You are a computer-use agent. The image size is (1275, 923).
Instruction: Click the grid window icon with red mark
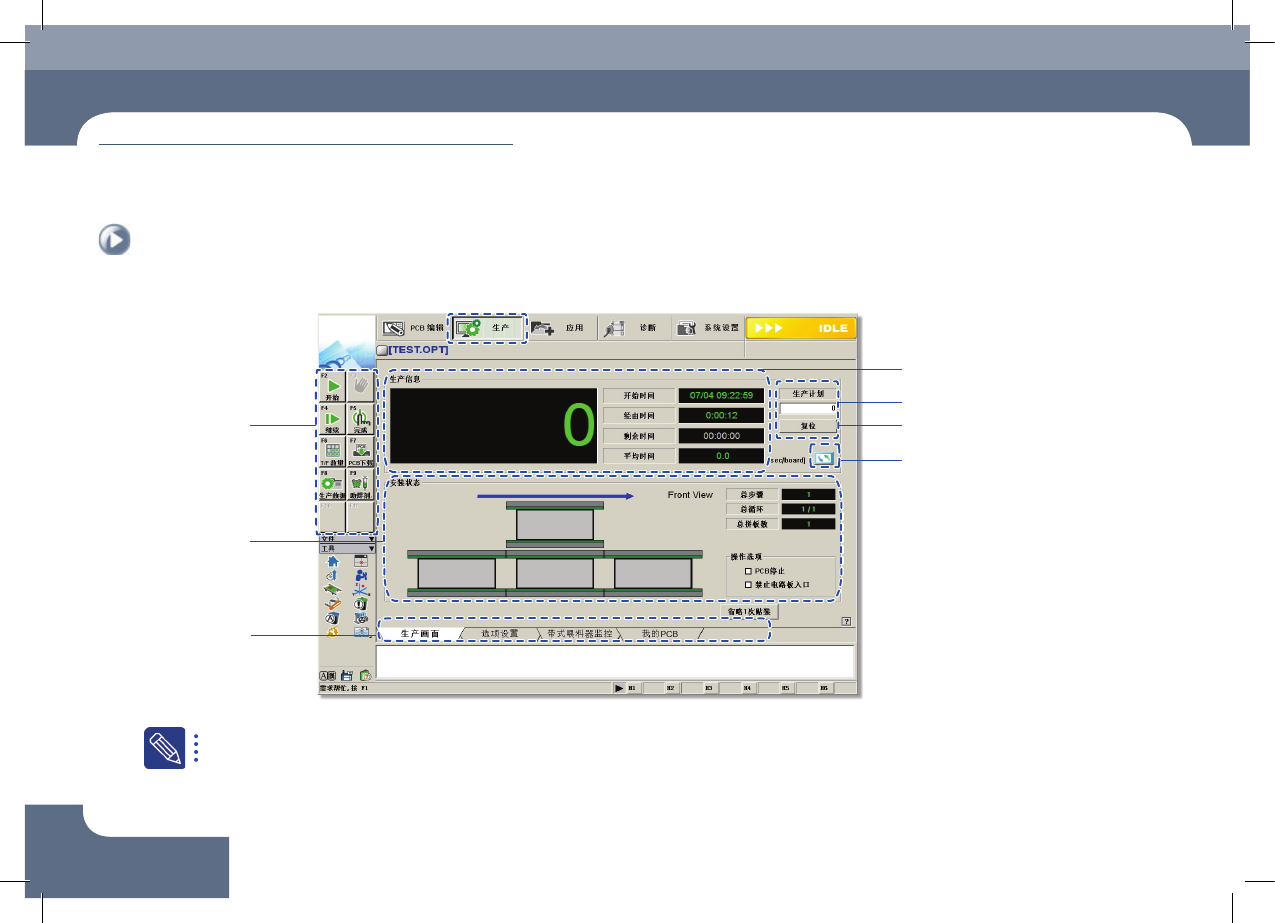[x=360, y=561]
